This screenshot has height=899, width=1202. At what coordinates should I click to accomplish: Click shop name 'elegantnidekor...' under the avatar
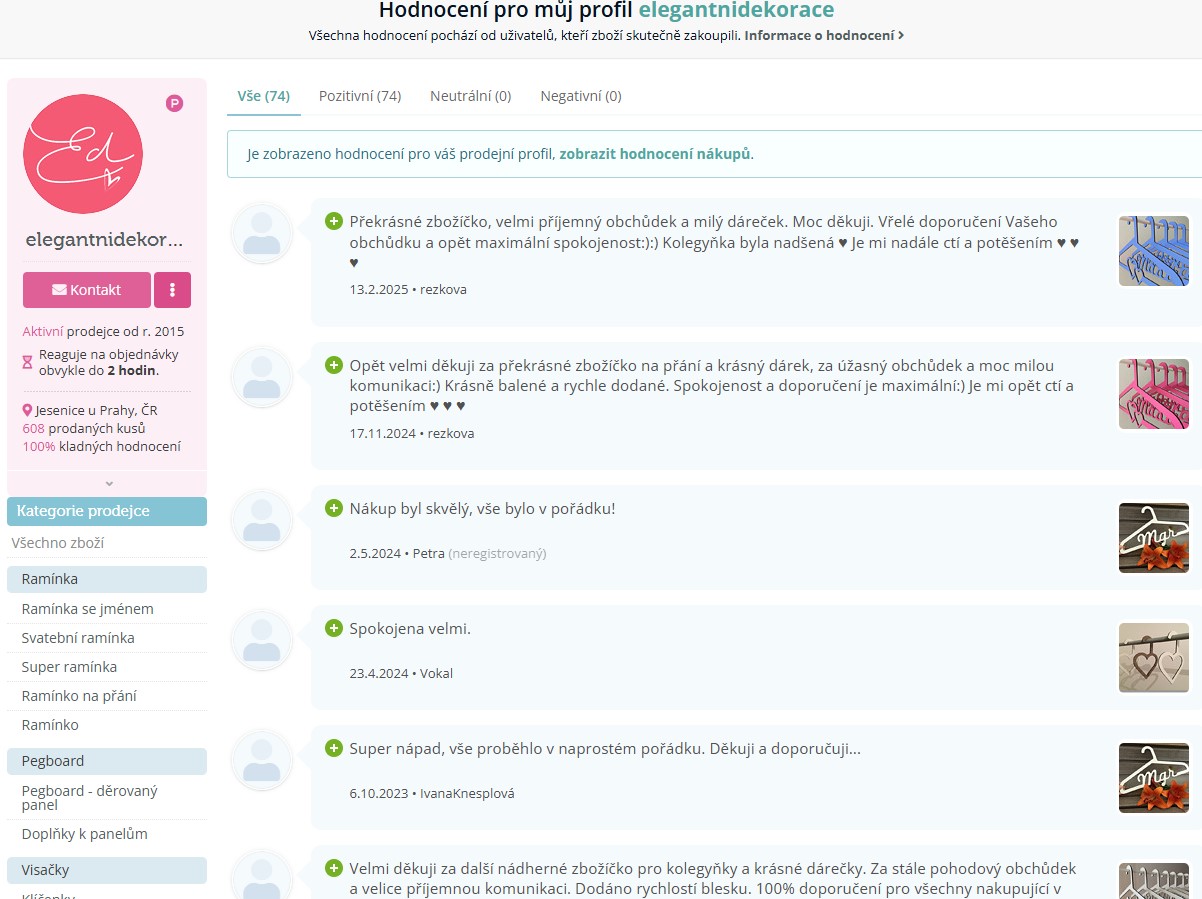(105, 241)
